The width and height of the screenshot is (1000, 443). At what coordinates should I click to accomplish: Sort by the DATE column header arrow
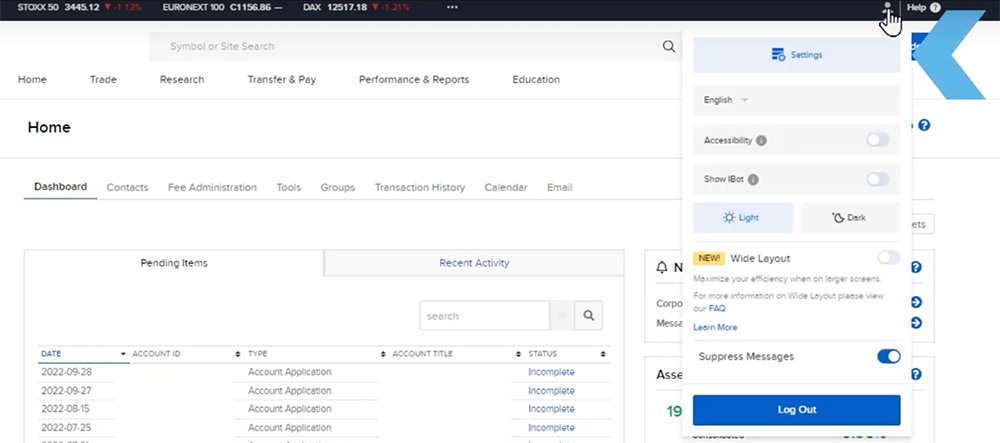click(123, 354)
